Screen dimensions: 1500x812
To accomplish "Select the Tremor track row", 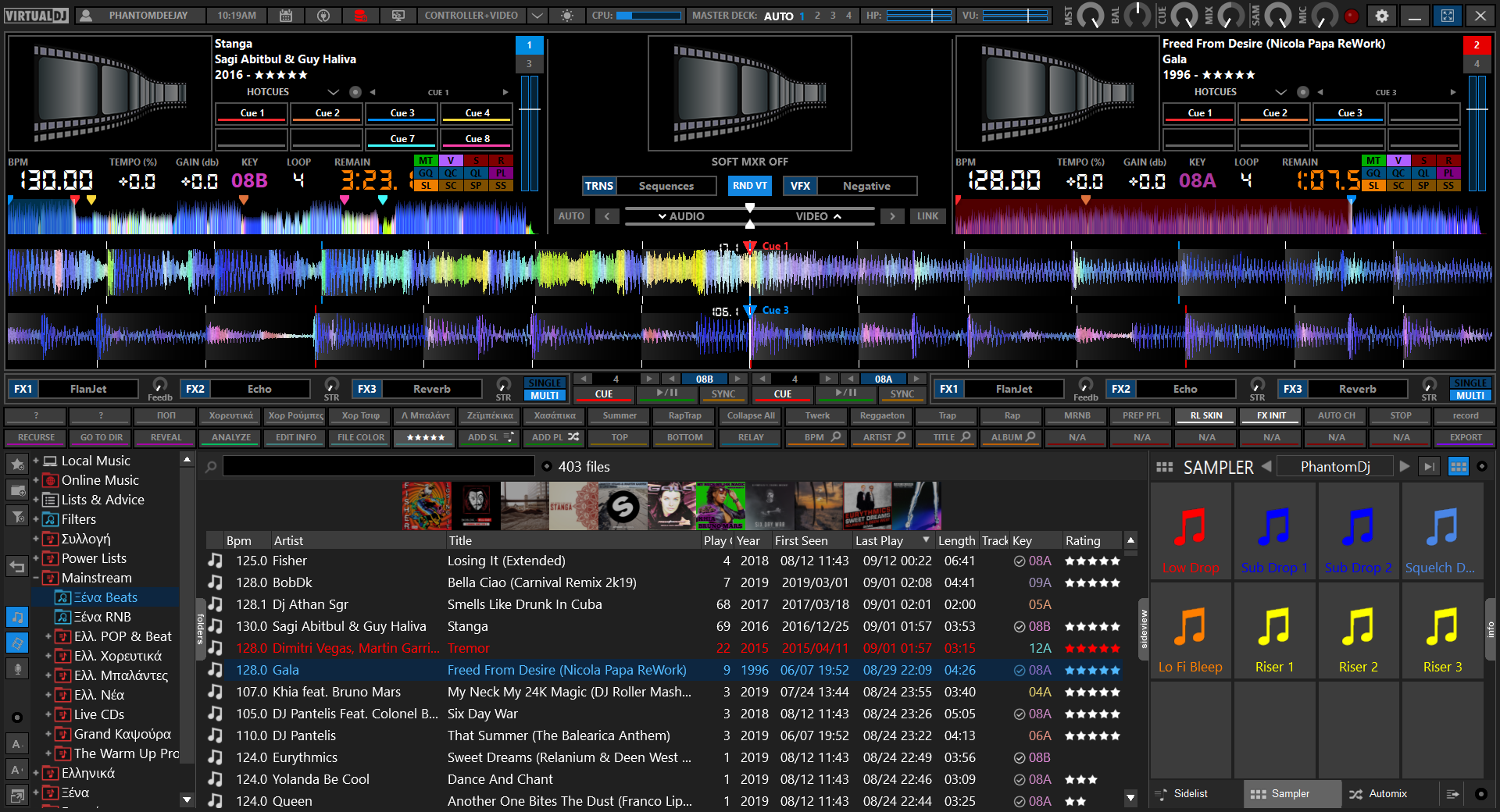I will [x=664, y=648].
